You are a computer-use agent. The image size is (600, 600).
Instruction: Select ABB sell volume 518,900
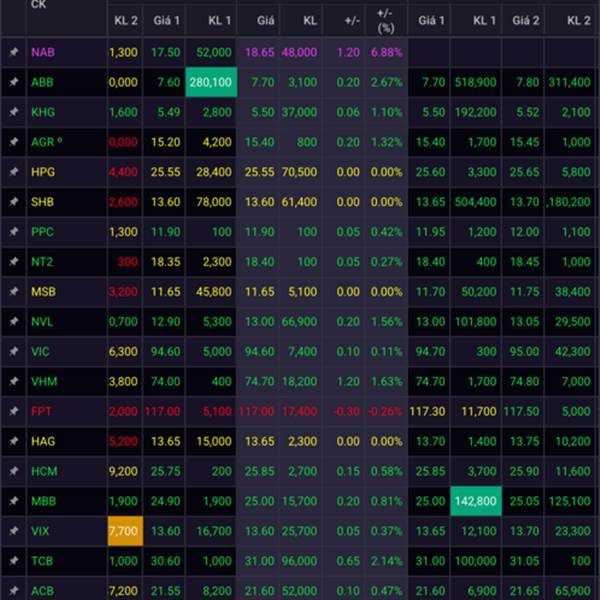476,82
